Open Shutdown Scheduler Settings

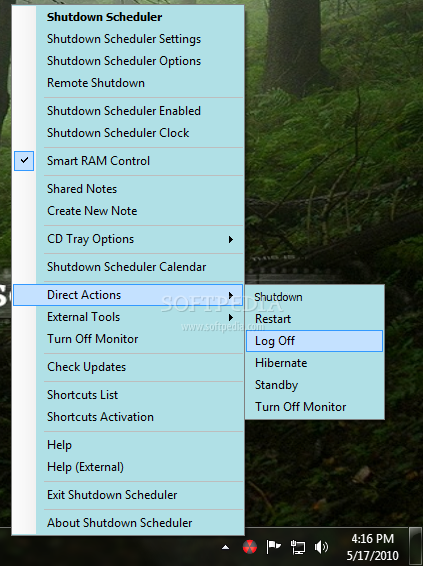[x=128, y=39]
